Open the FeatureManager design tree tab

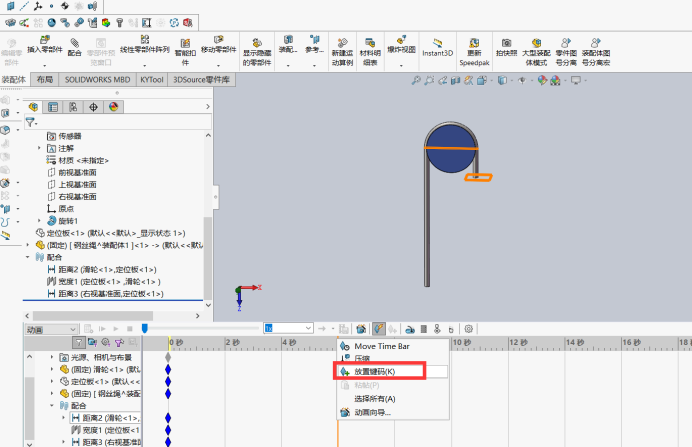(x=33, y=107)
